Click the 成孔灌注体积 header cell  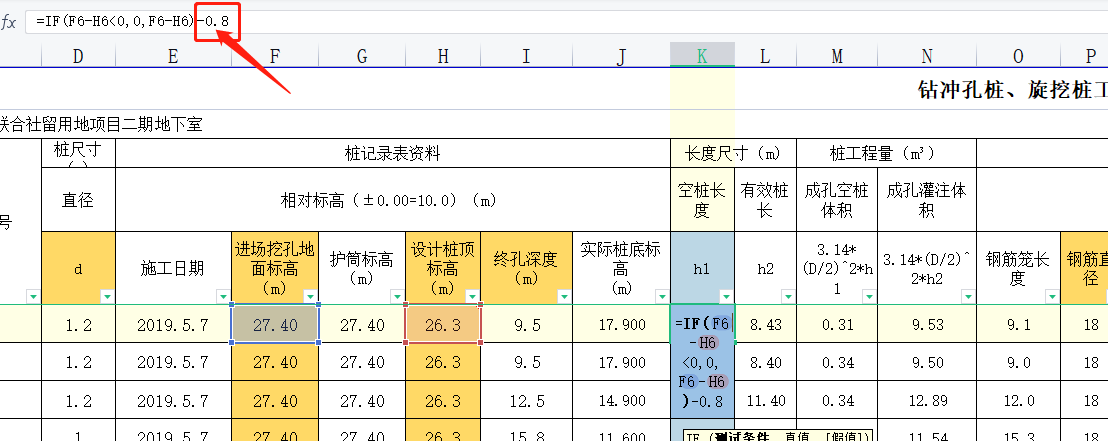pyautogui.click(x=927, y=200)
